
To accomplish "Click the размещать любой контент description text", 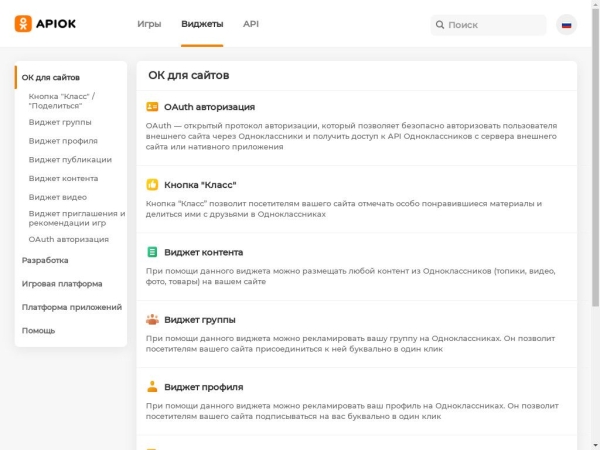I will pos(351,276).
